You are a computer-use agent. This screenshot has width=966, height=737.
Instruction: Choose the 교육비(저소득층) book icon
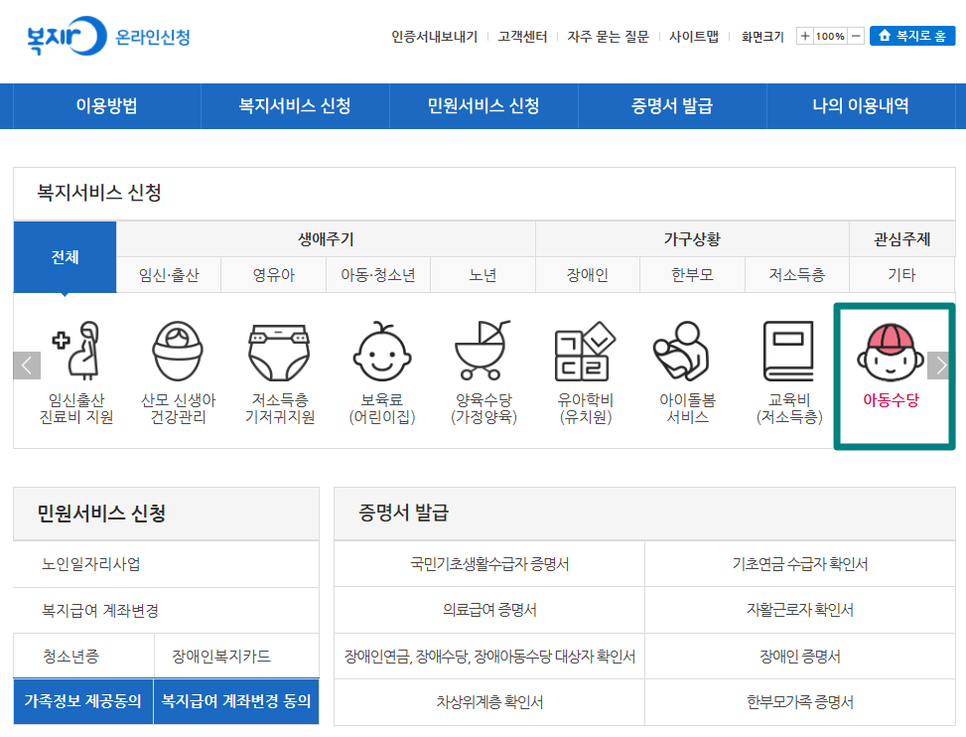pyautogui.click(x=789, y=372)
